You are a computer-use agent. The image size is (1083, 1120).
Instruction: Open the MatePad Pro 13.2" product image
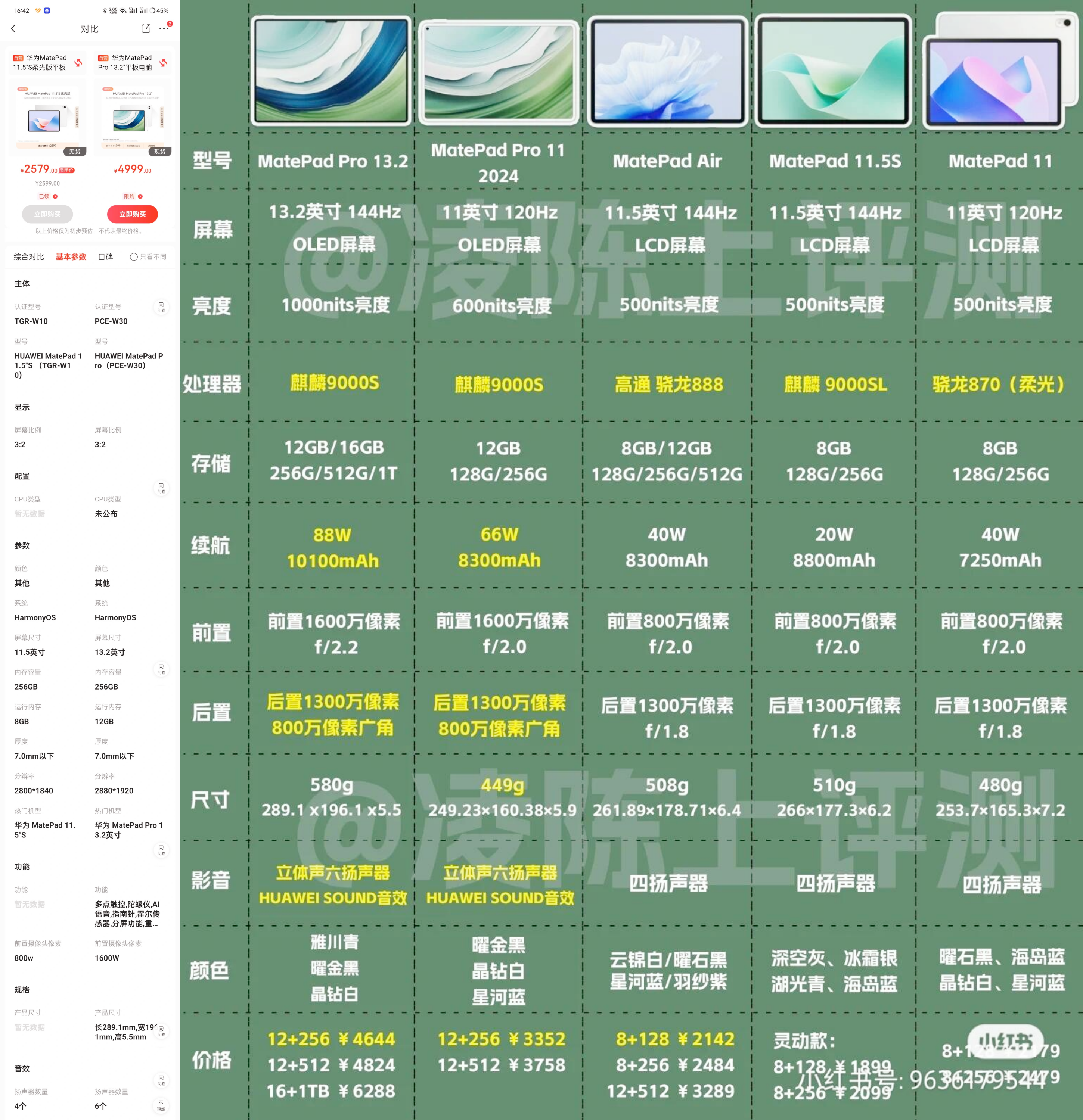133,118
